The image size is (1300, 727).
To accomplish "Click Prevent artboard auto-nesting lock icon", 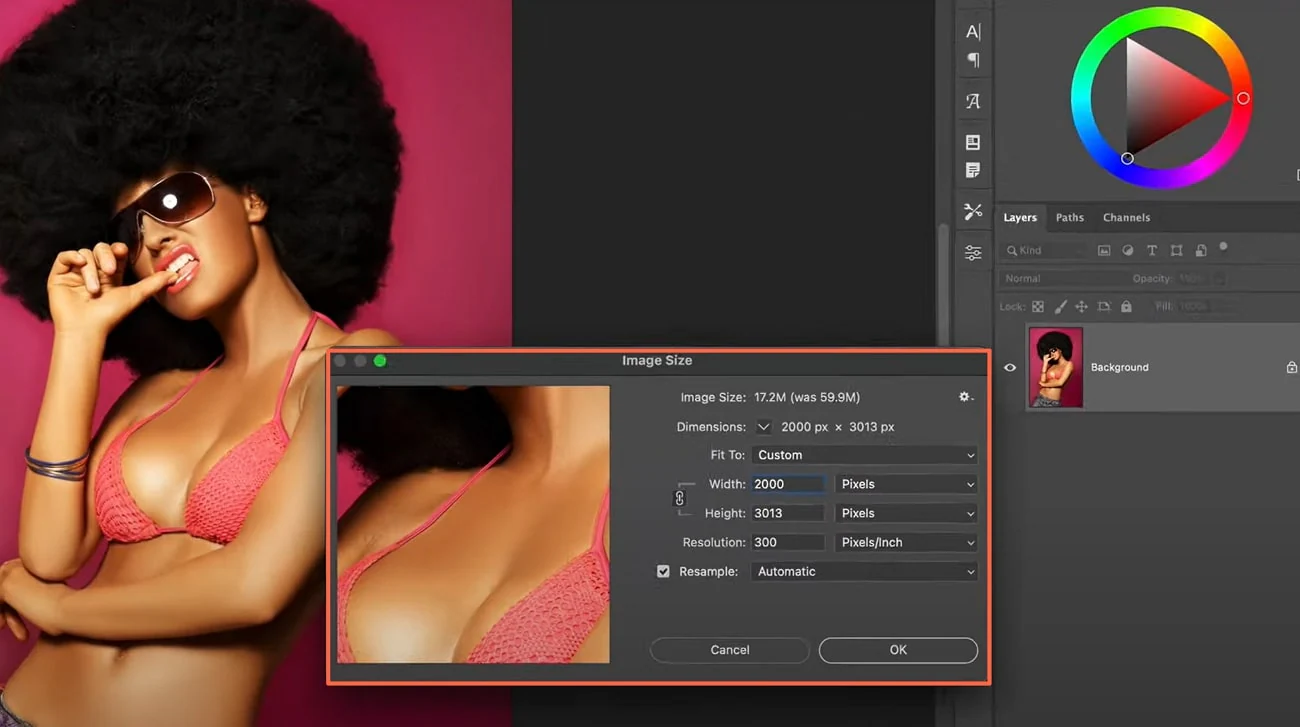I will tap(1104, 307).
